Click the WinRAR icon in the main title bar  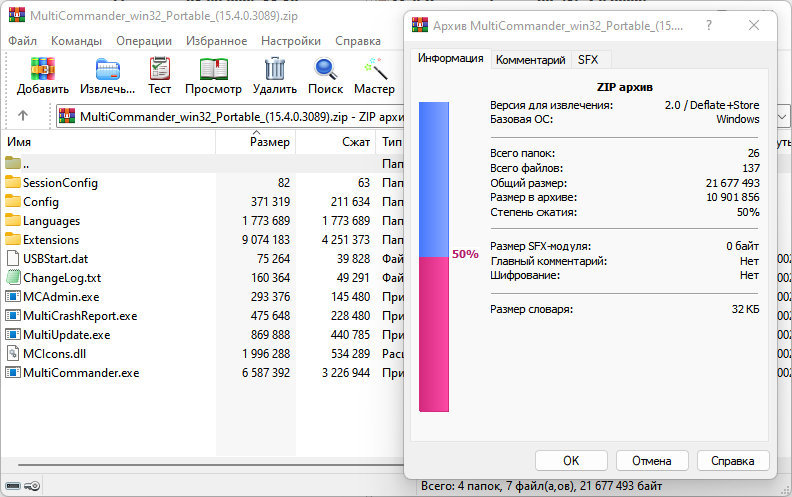[17, 14]
